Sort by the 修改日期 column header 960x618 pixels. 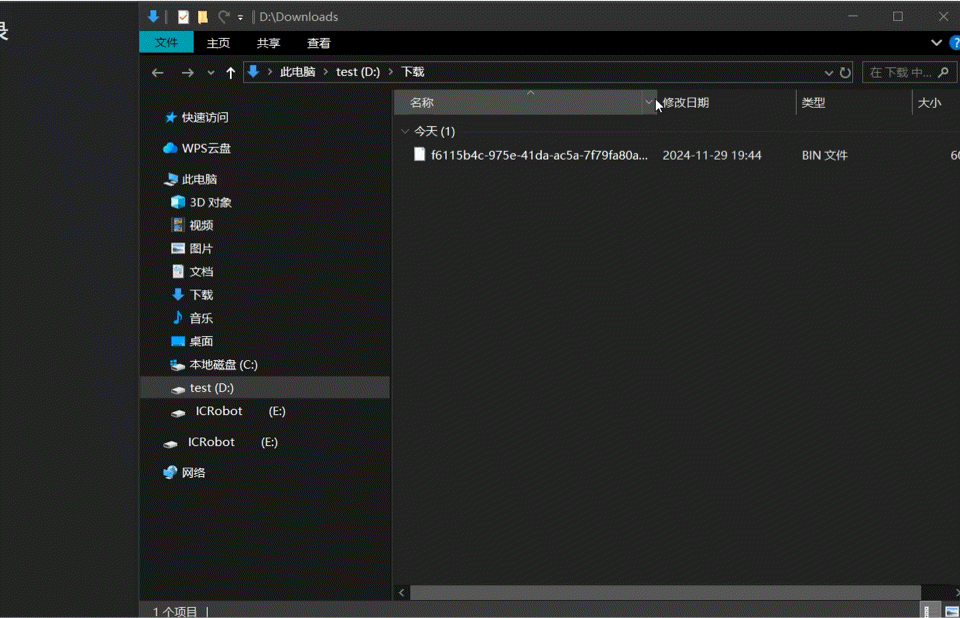[x=686, y=102]
